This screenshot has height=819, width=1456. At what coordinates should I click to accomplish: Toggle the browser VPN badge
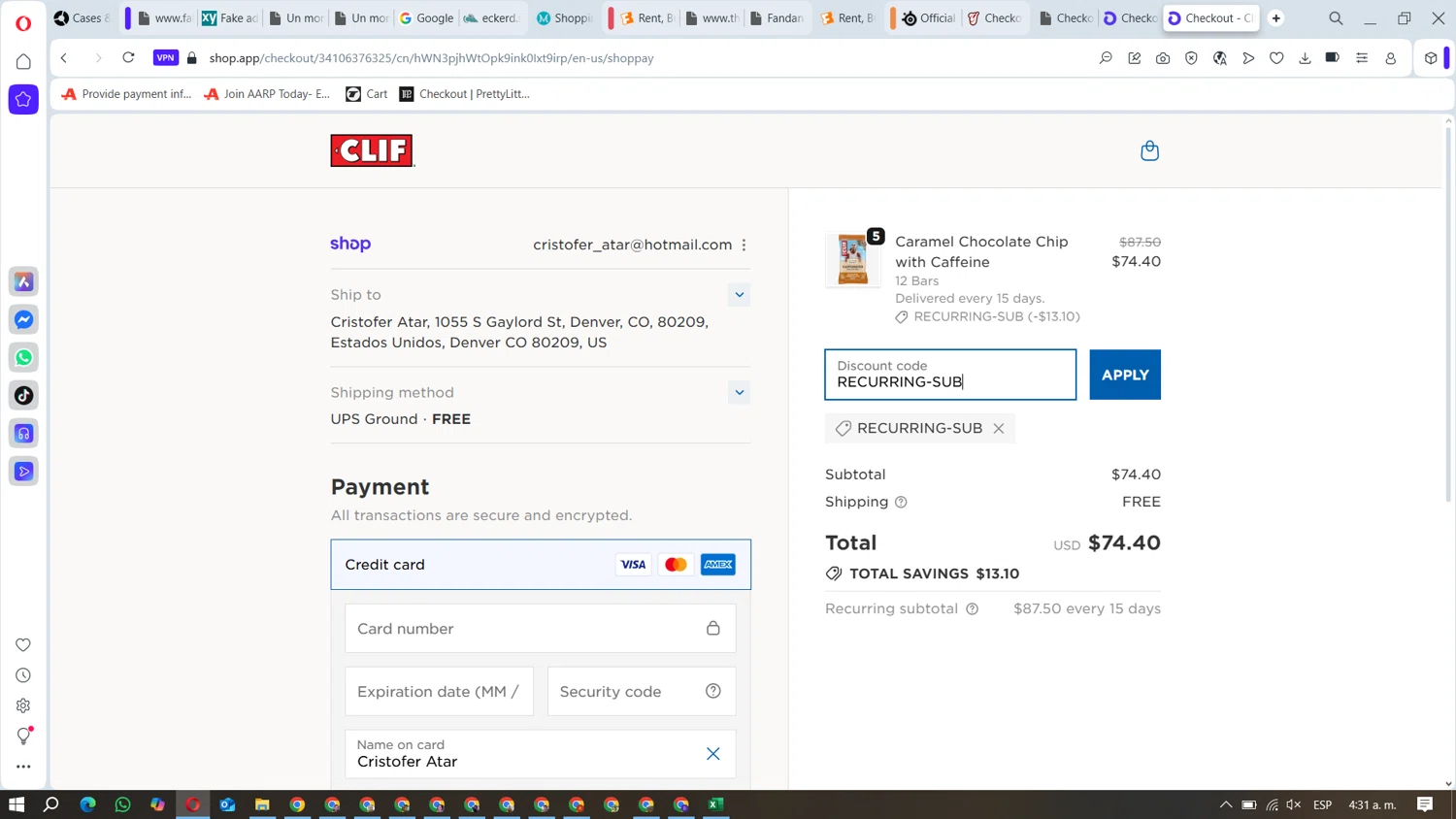(x=166, y=58)
